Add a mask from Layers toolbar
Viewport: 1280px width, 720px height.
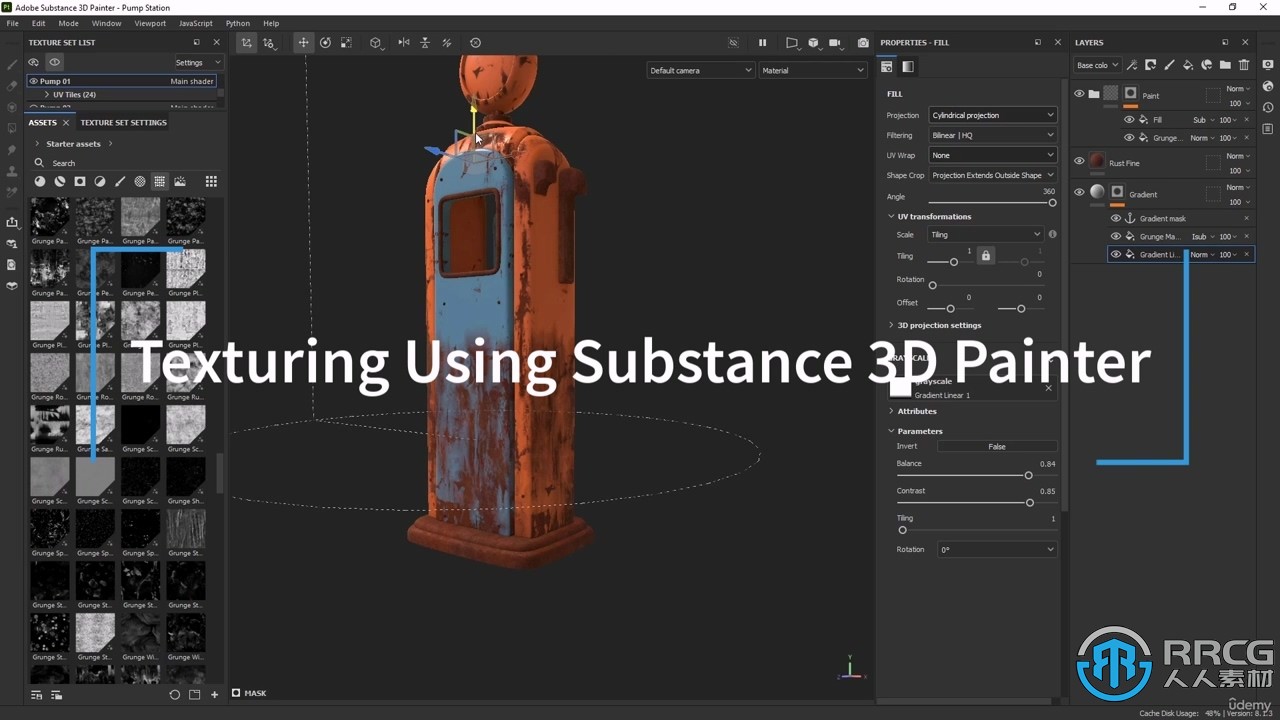point(1151,65)
